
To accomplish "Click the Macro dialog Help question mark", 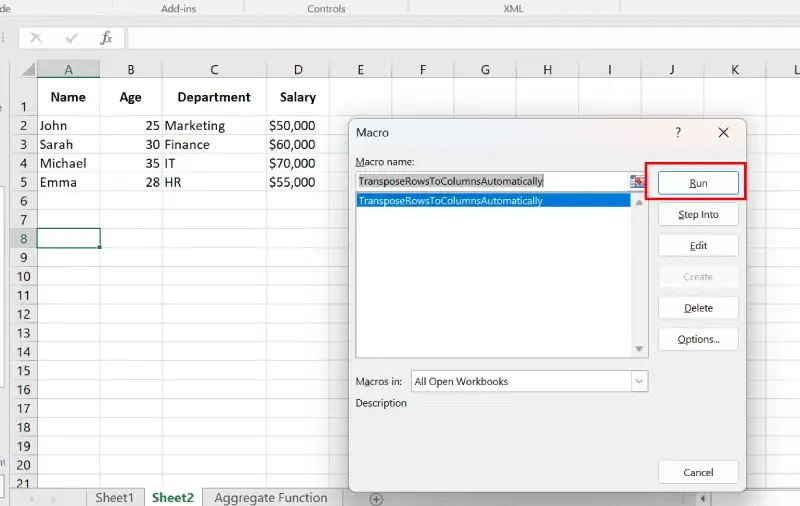I will coord(678,133).
